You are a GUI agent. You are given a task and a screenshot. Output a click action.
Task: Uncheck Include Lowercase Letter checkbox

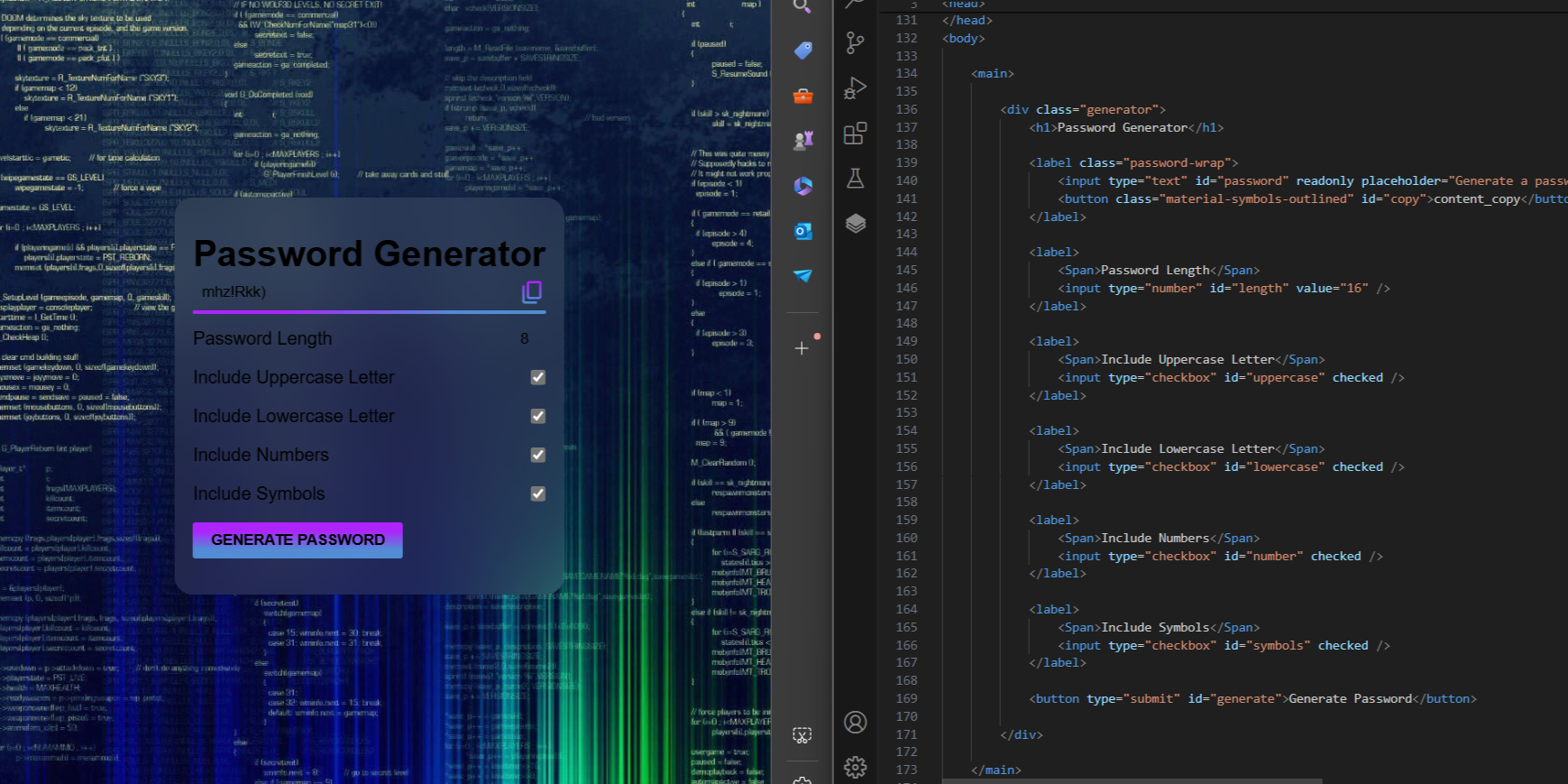click(538, 416)
